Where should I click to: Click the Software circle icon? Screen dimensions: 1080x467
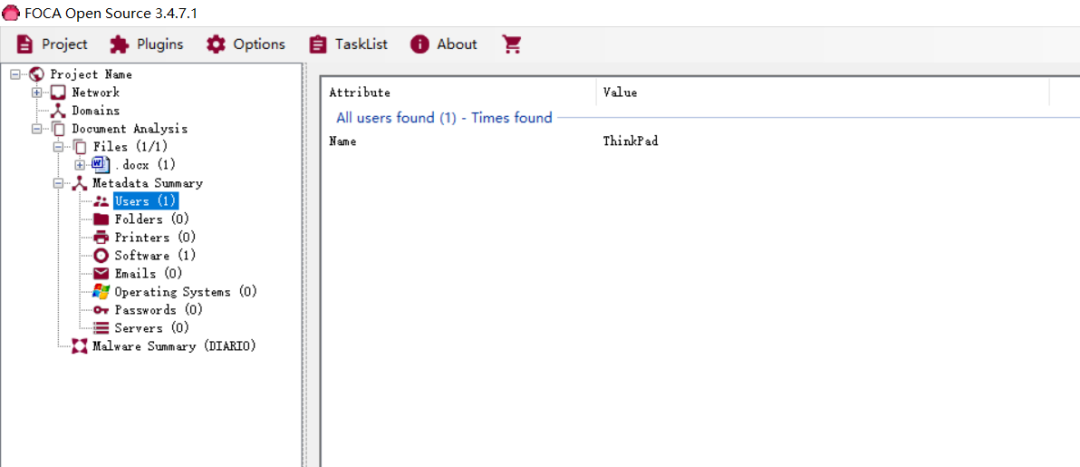coord(101,256)
